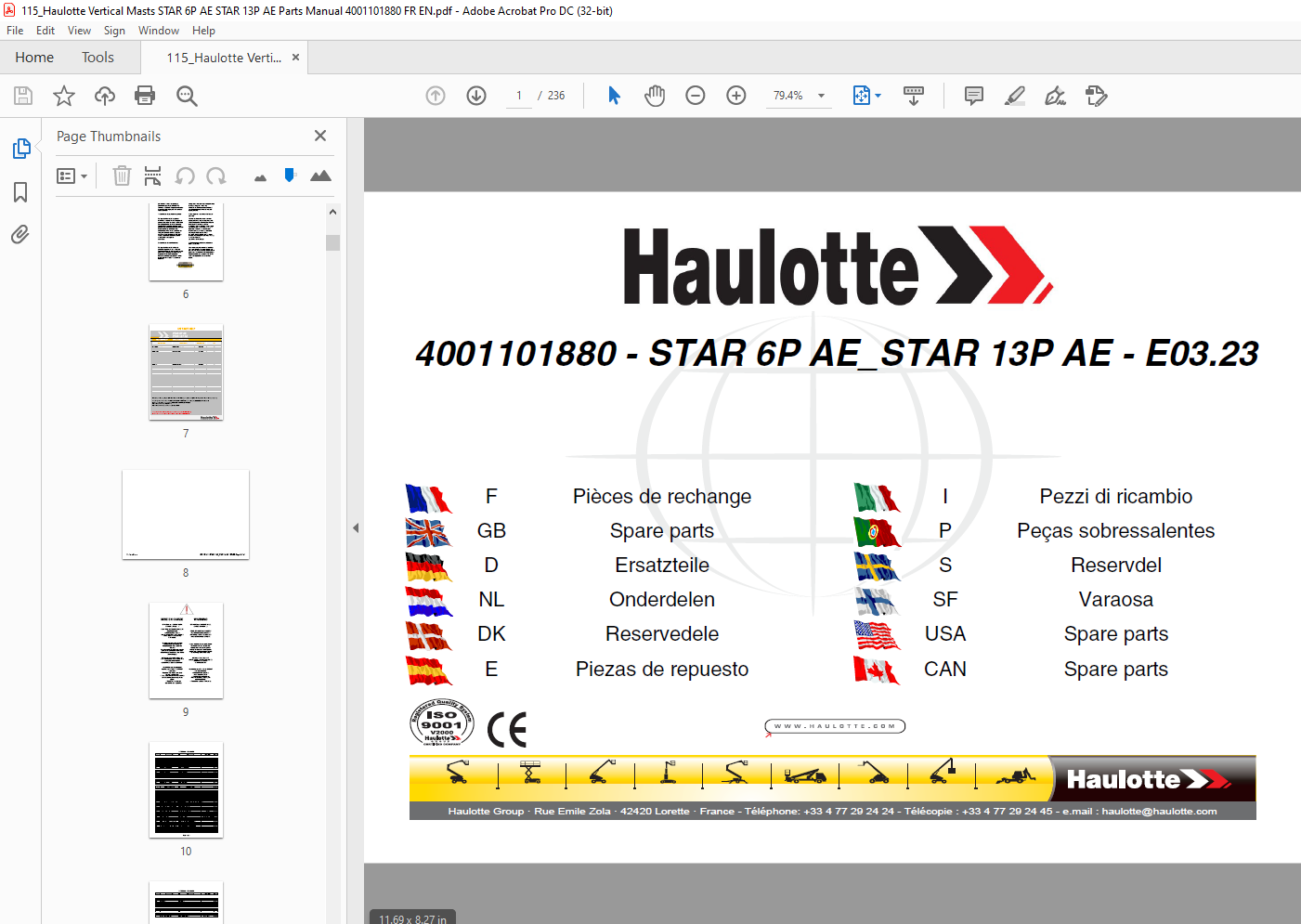Select page 7 thumbnail

[186, 372]
